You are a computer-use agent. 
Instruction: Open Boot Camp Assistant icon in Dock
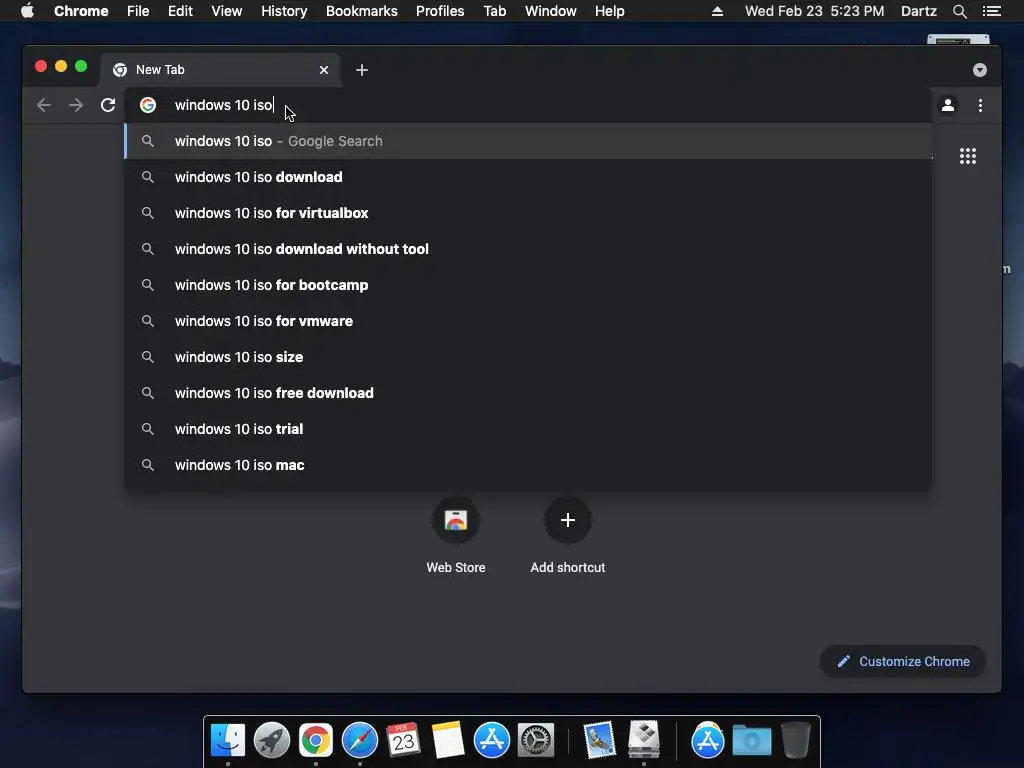coord(644,741)
